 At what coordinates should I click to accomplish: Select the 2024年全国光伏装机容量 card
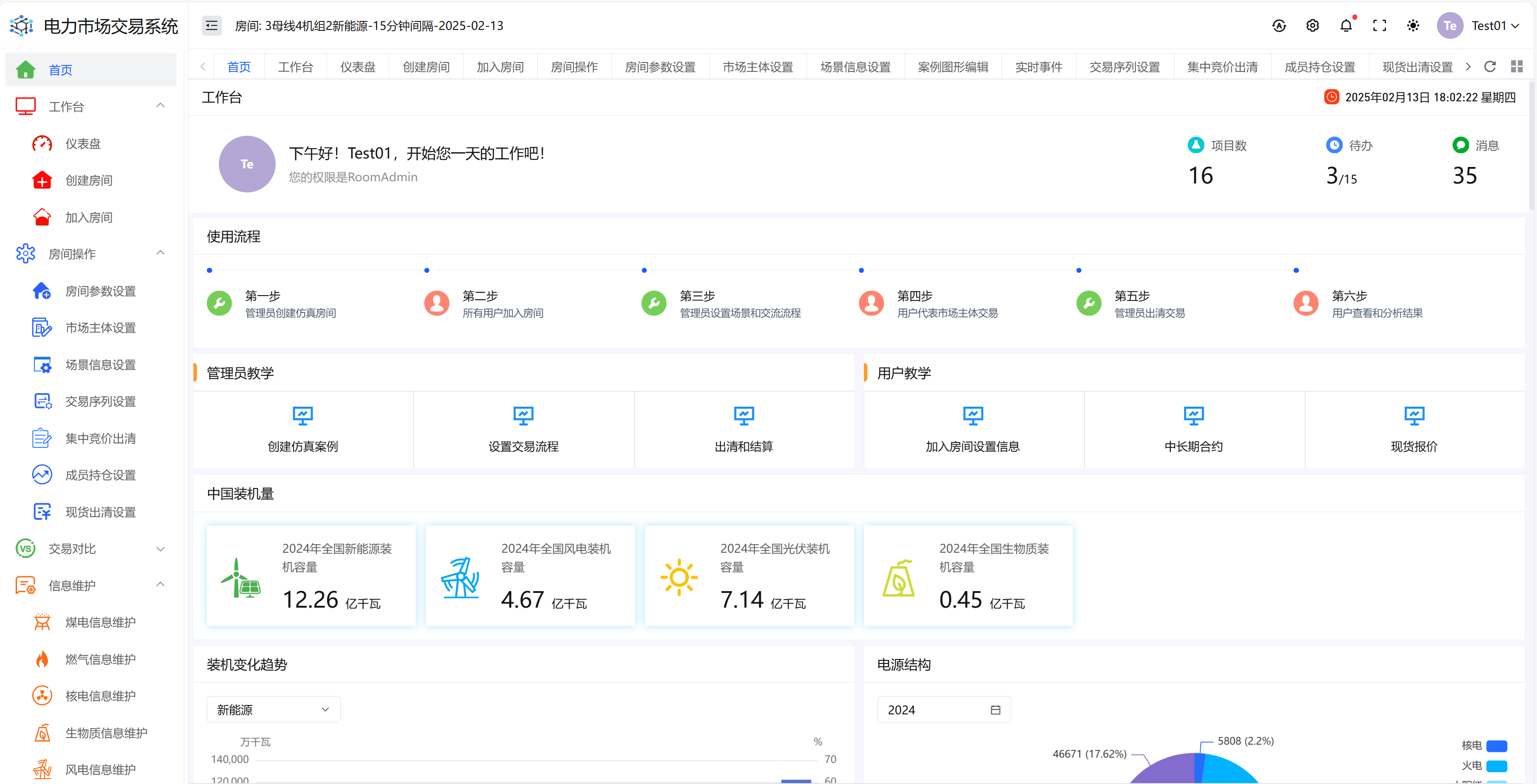(750, 575)
